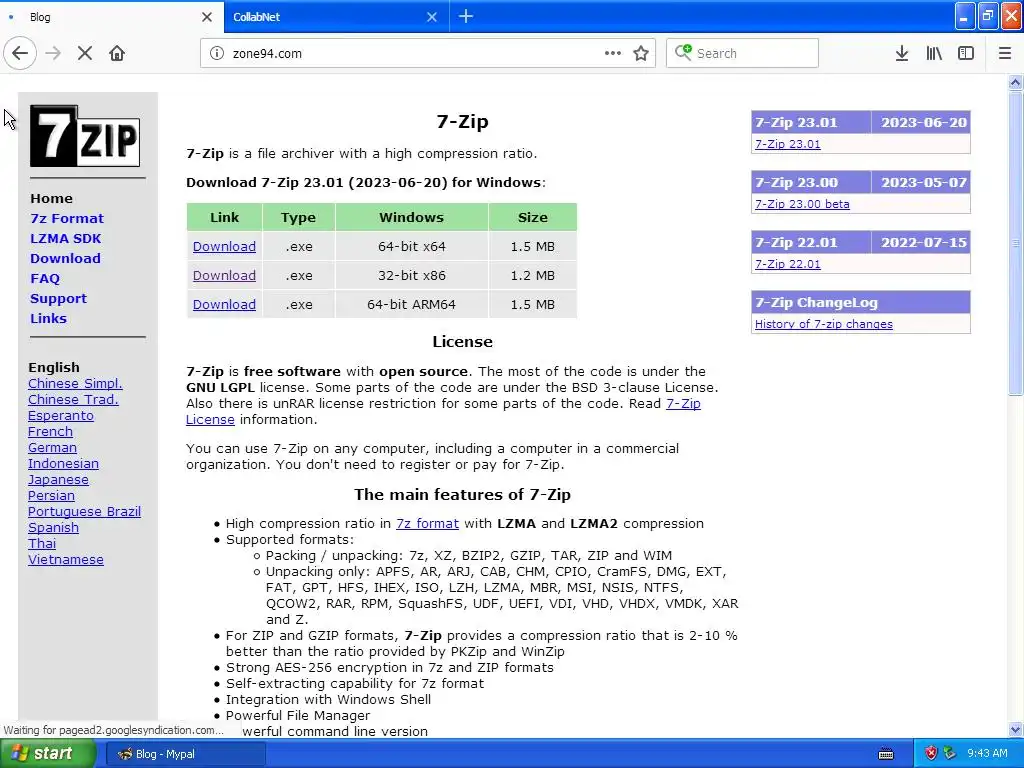The height and width of the screenshot is (768, 1024).
Task: Open the browser home page
Action: 117,53
